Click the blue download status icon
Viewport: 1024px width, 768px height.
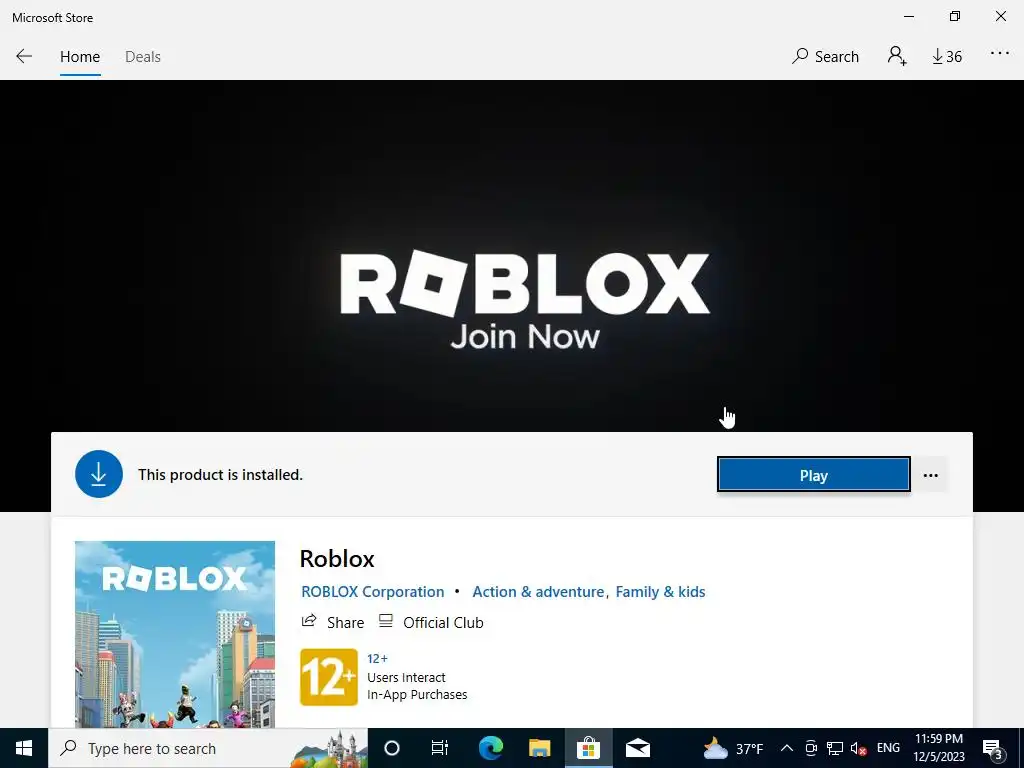(99, 474)
